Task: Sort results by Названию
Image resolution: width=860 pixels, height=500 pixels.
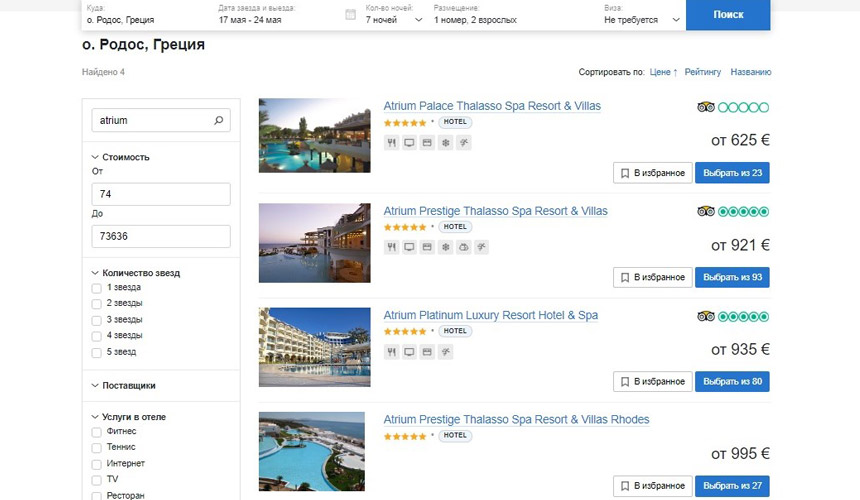Action: 750,72
